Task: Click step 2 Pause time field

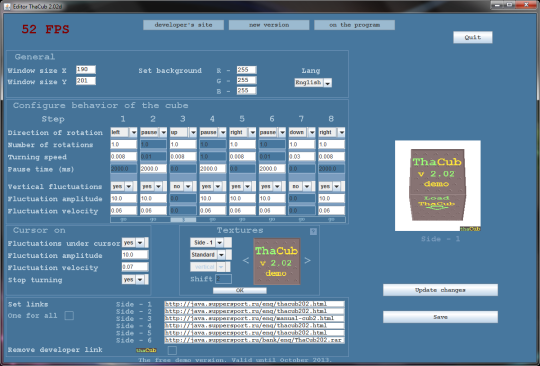Action: (153, 169)
